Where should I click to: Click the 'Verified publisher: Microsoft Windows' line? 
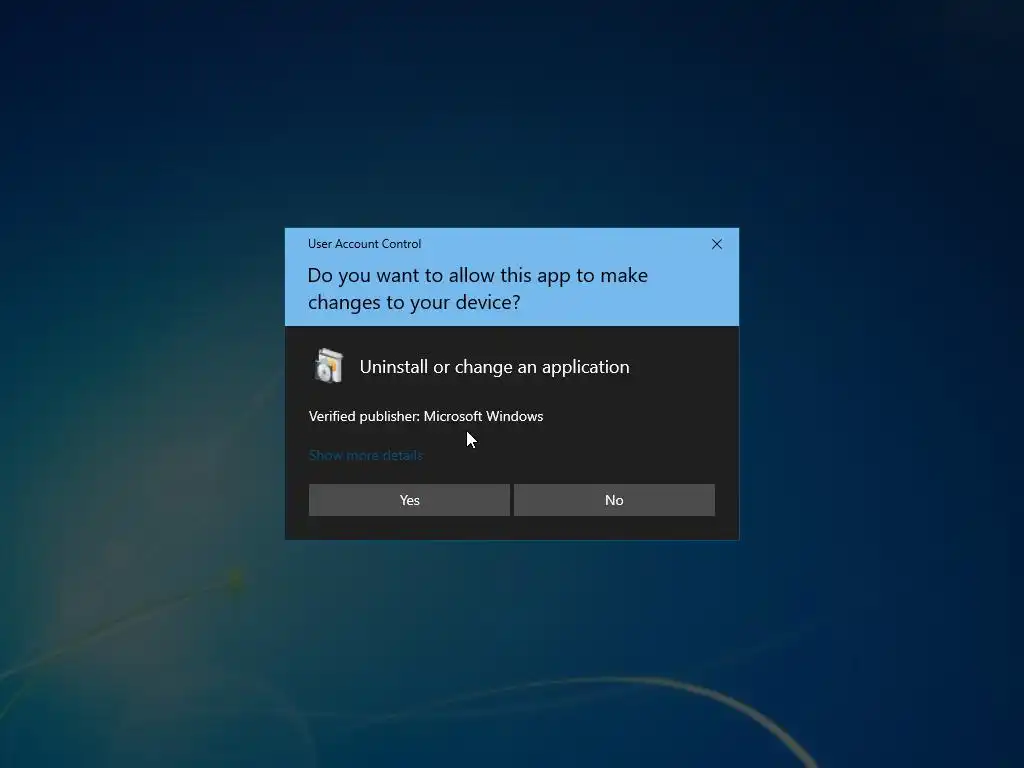tap(426, 416)
